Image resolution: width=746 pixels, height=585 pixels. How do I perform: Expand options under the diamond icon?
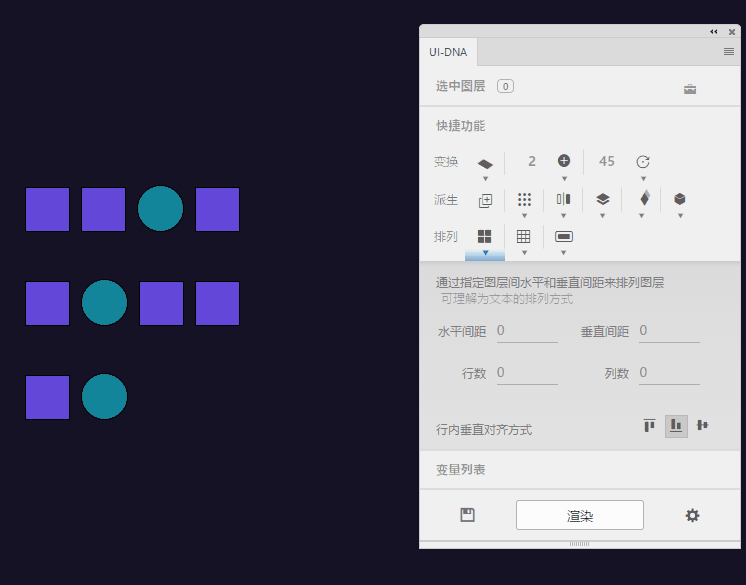pyautogui.click(x=641, y=216)
